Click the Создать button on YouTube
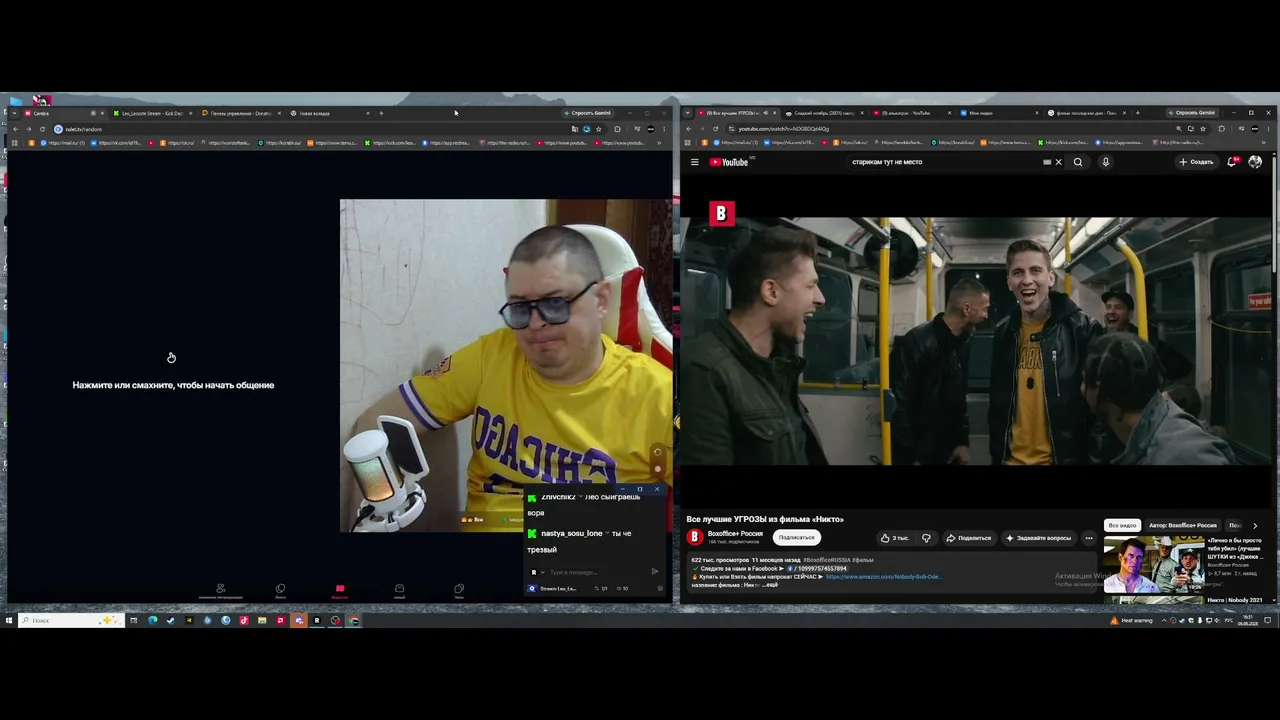1280x720 pixels. 1196,162
